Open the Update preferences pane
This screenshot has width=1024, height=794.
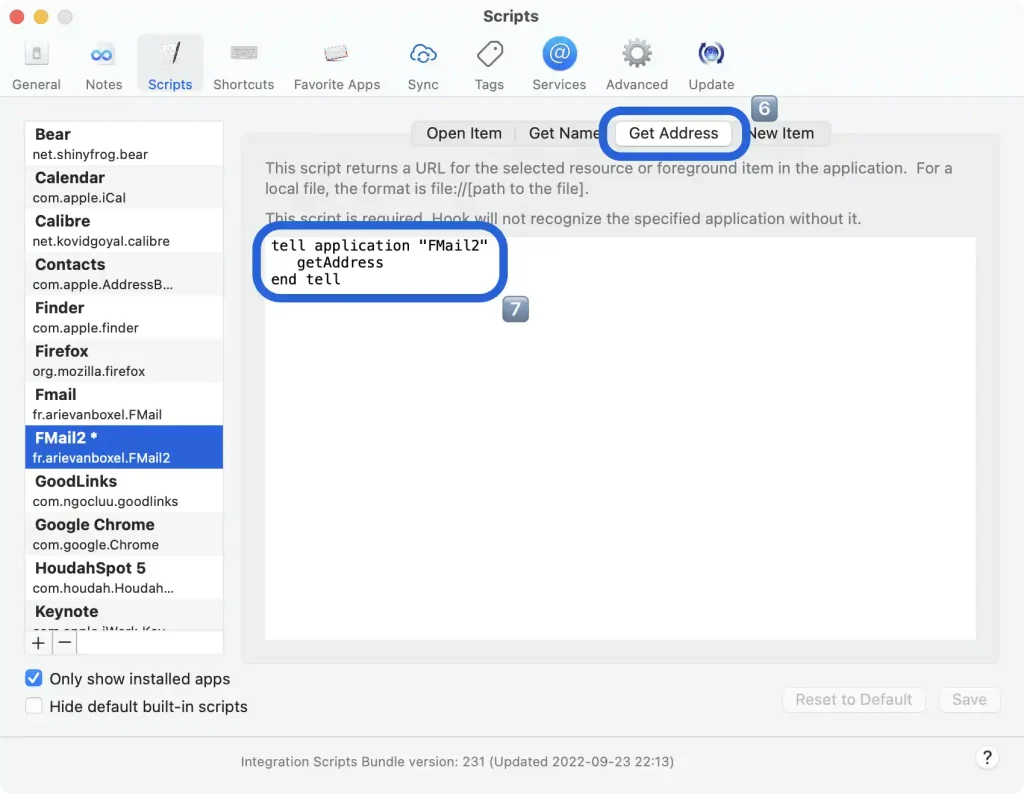click(x=711, y=65)
